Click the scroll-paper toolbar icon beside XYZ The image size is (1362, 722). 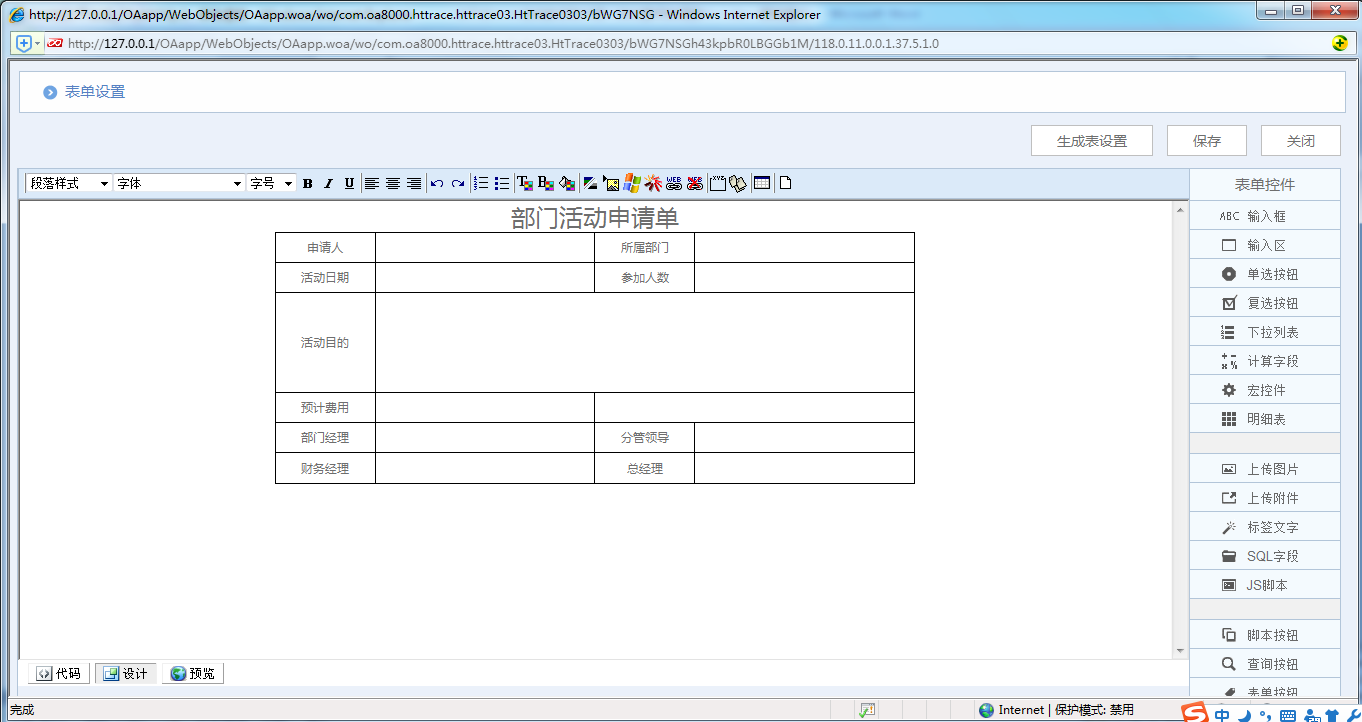738,183
